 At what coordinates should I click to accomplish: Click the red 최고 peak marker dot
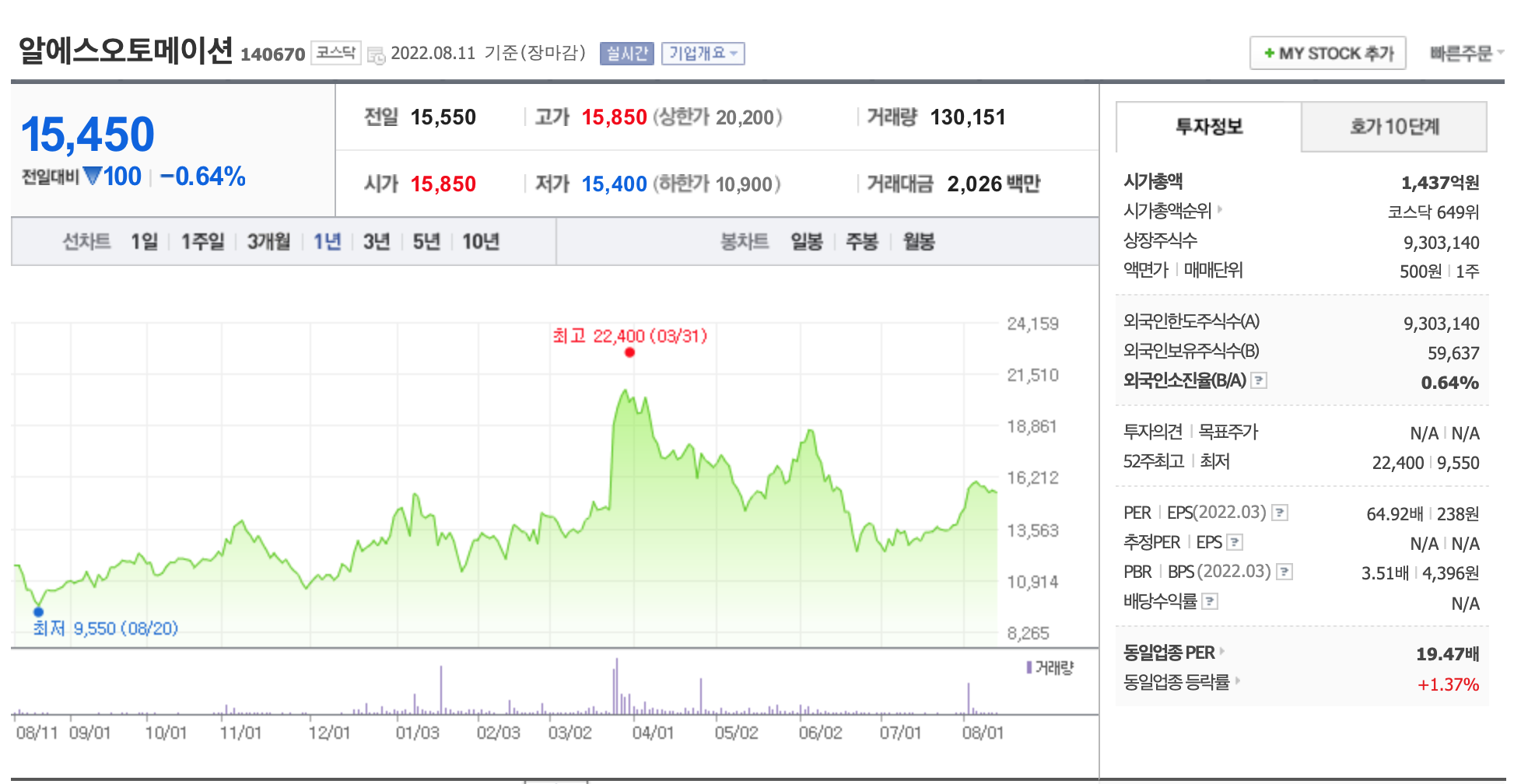click(x=629, y=352)
